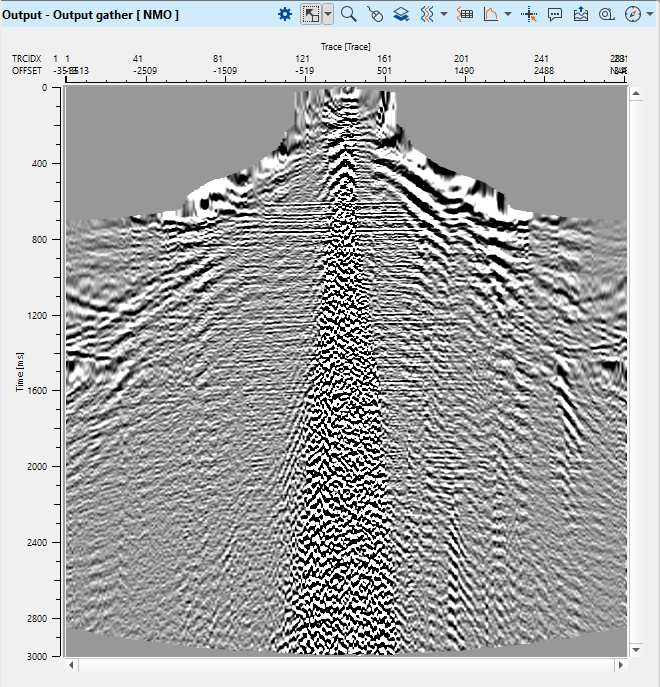Image resolution: width=660 pixels, height=687 pixels.
Task: Open dropdown arrow next to wiggle display
Action: click(442, 14)
